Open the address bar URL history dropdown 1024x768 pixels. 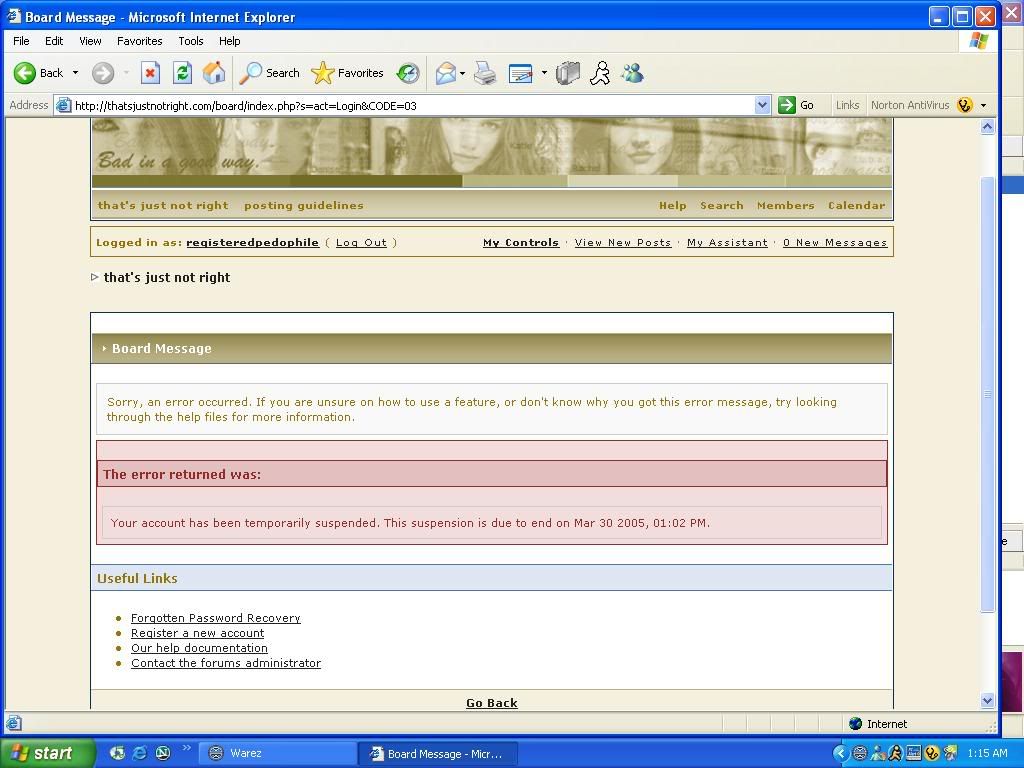click(762, 105)
